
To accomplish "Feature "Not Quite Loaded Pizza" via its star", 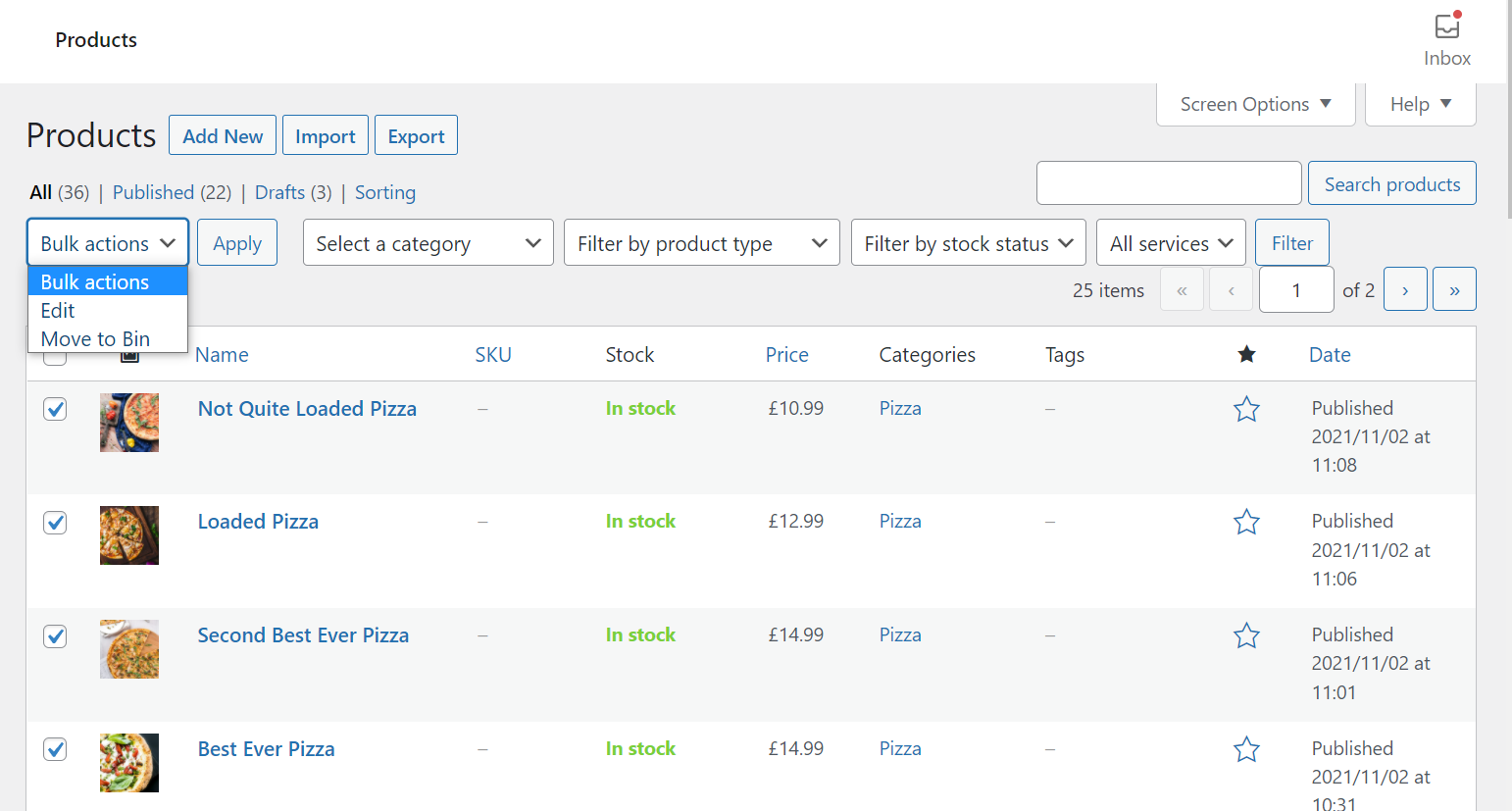I will pyautogui.click(x=1246, y=409).
